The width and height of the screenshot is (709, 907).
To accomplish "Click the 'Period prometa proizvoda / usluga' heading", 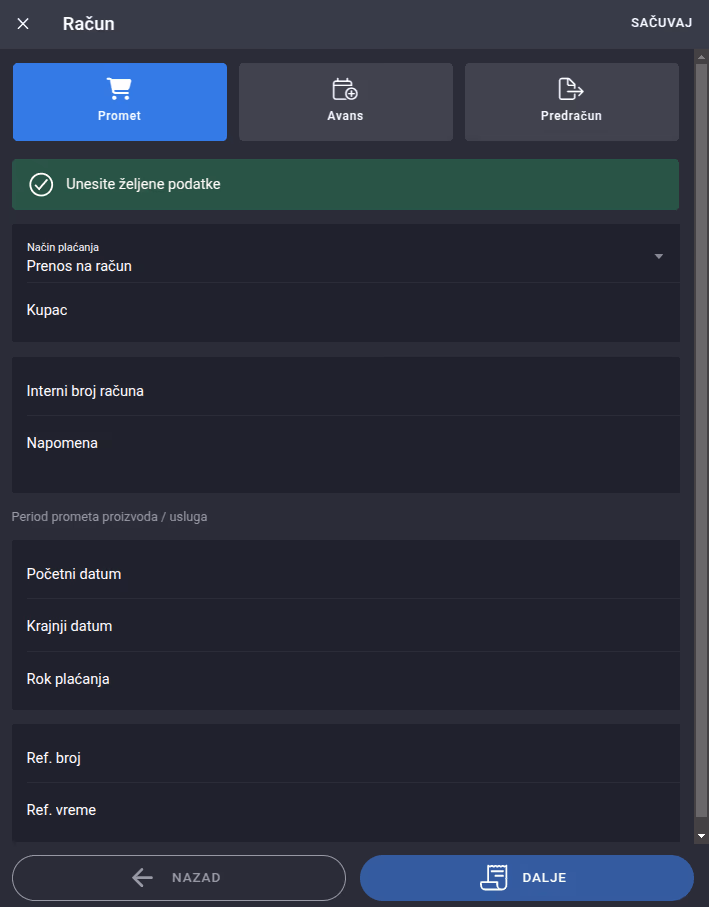I will tap(109, 517).
